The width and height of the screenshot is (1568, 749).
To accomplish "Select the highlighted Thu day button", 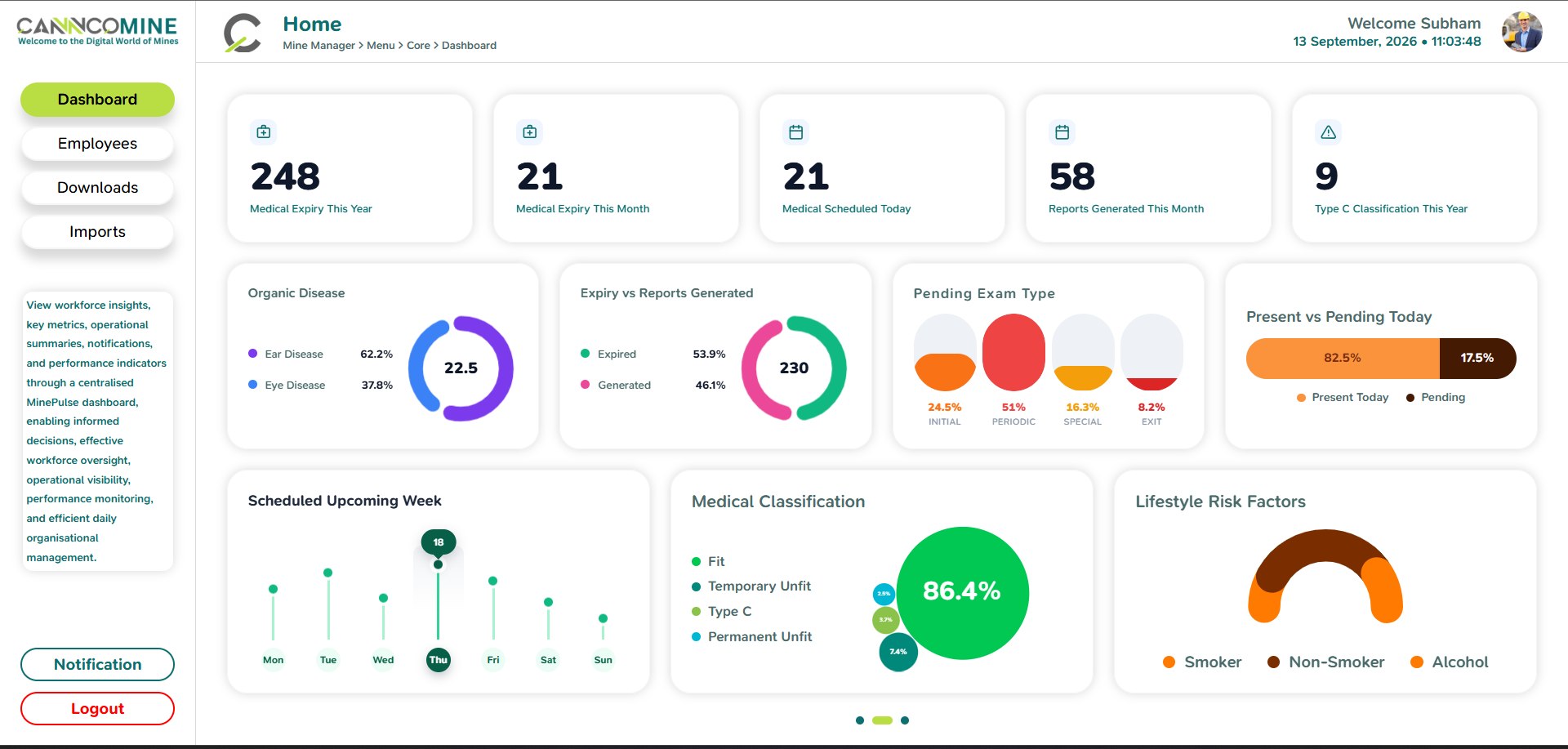I will pyautogui.click(x=439, y=660).
